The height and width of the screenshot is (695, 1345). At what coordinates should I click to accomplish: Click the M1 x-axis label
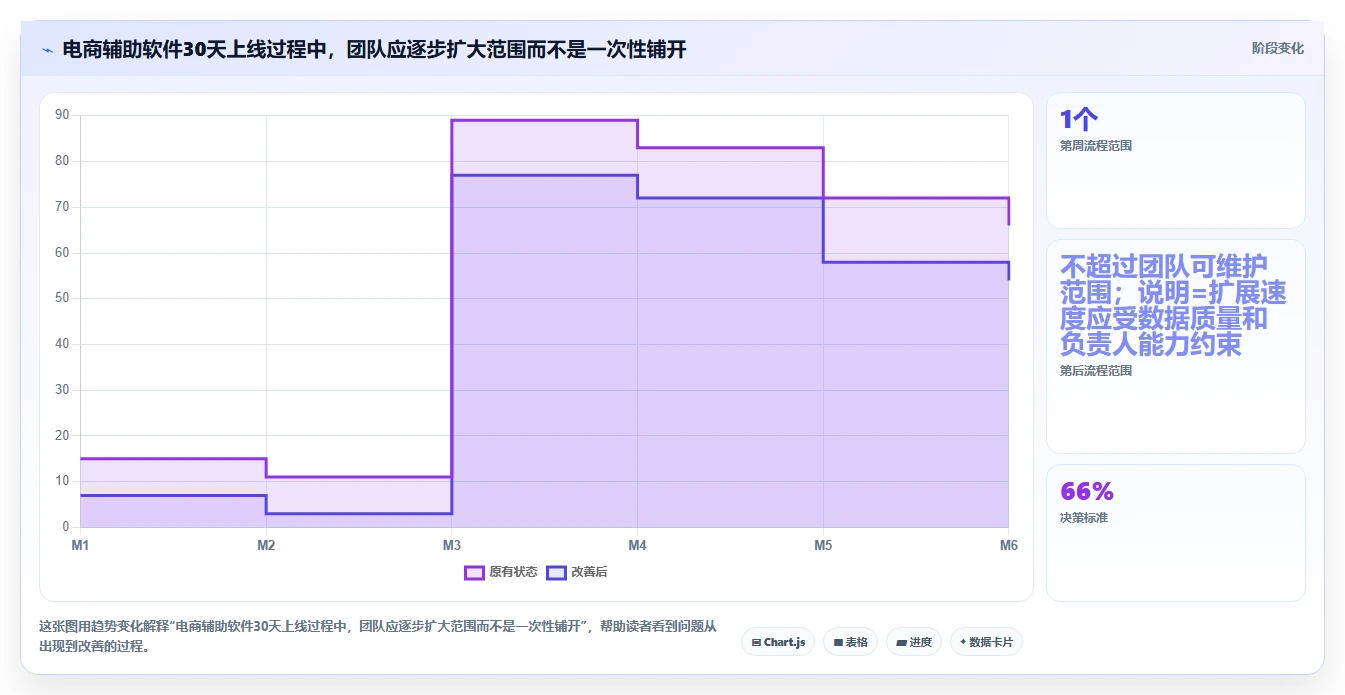(80, 545)
